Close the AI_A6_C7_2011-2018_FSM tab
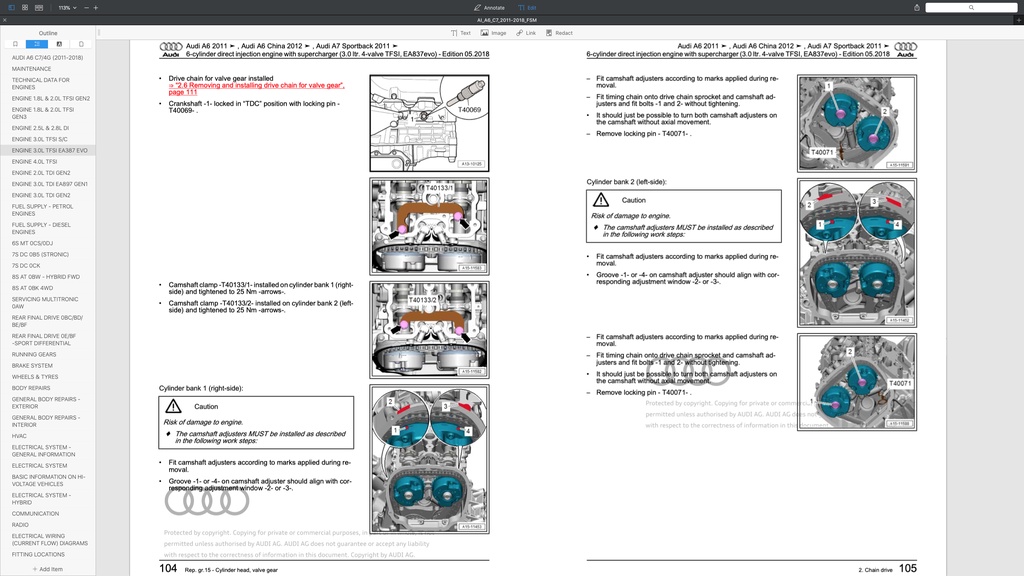Image resolution: width=1024 pixels, height=576 pixels. tap(5, 20)
